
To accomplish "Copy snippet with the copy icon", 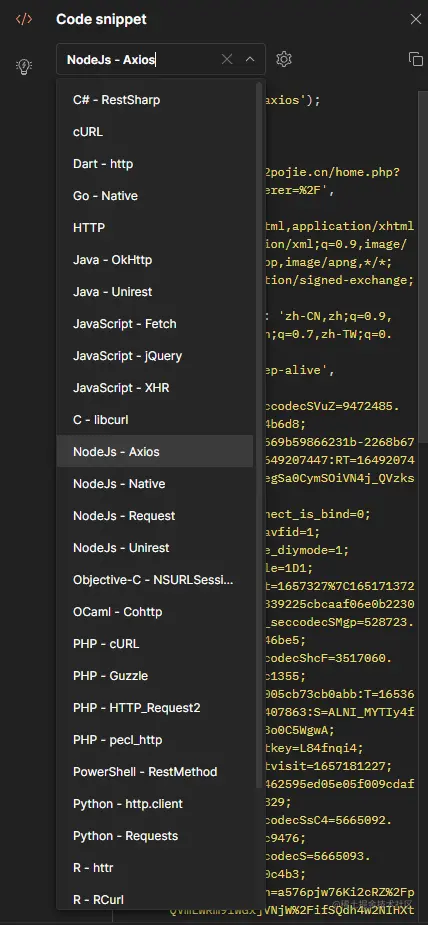I will [416, 59].
